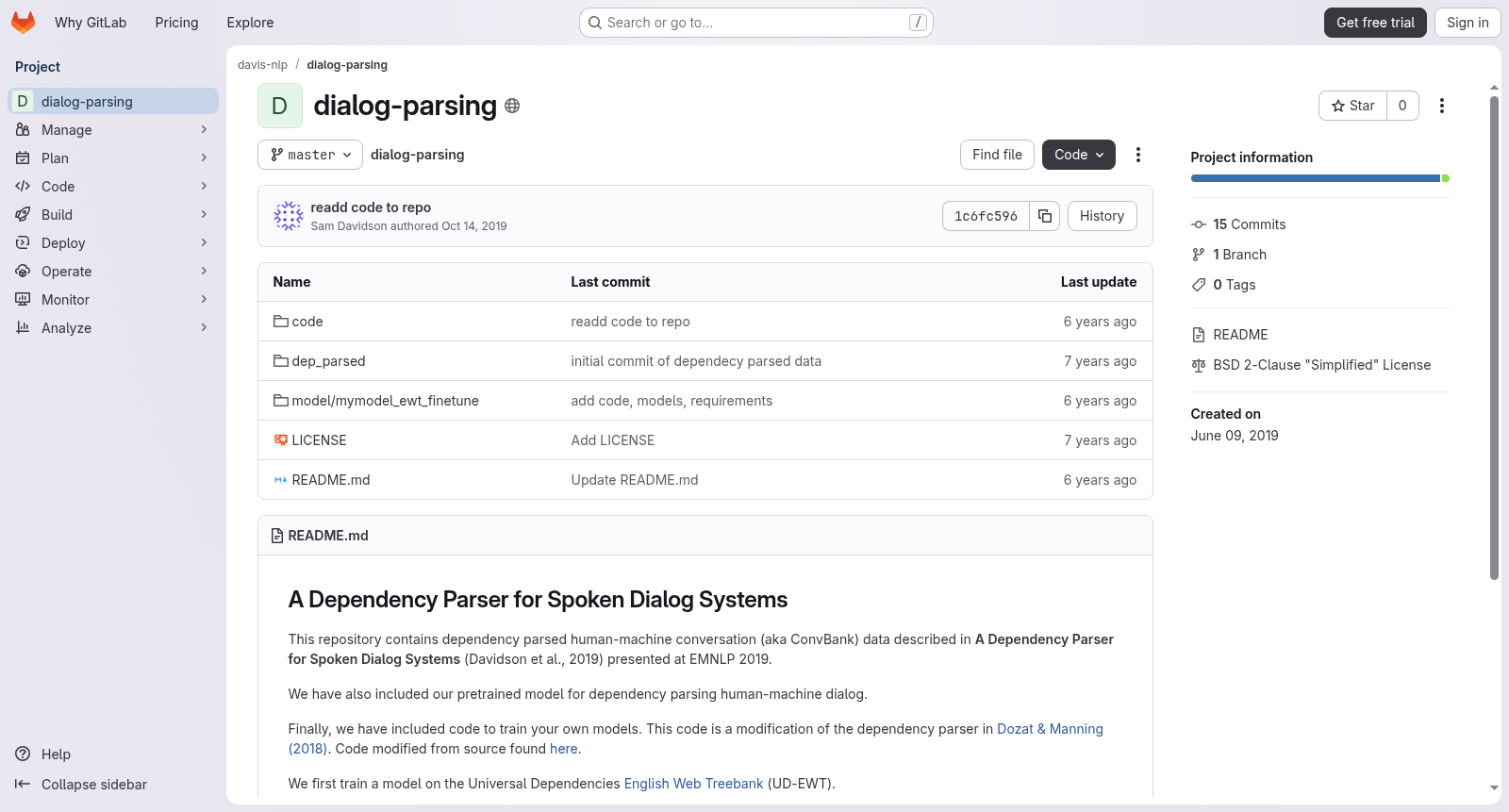Expand the Build sidebar section

[x=204, y=214]
